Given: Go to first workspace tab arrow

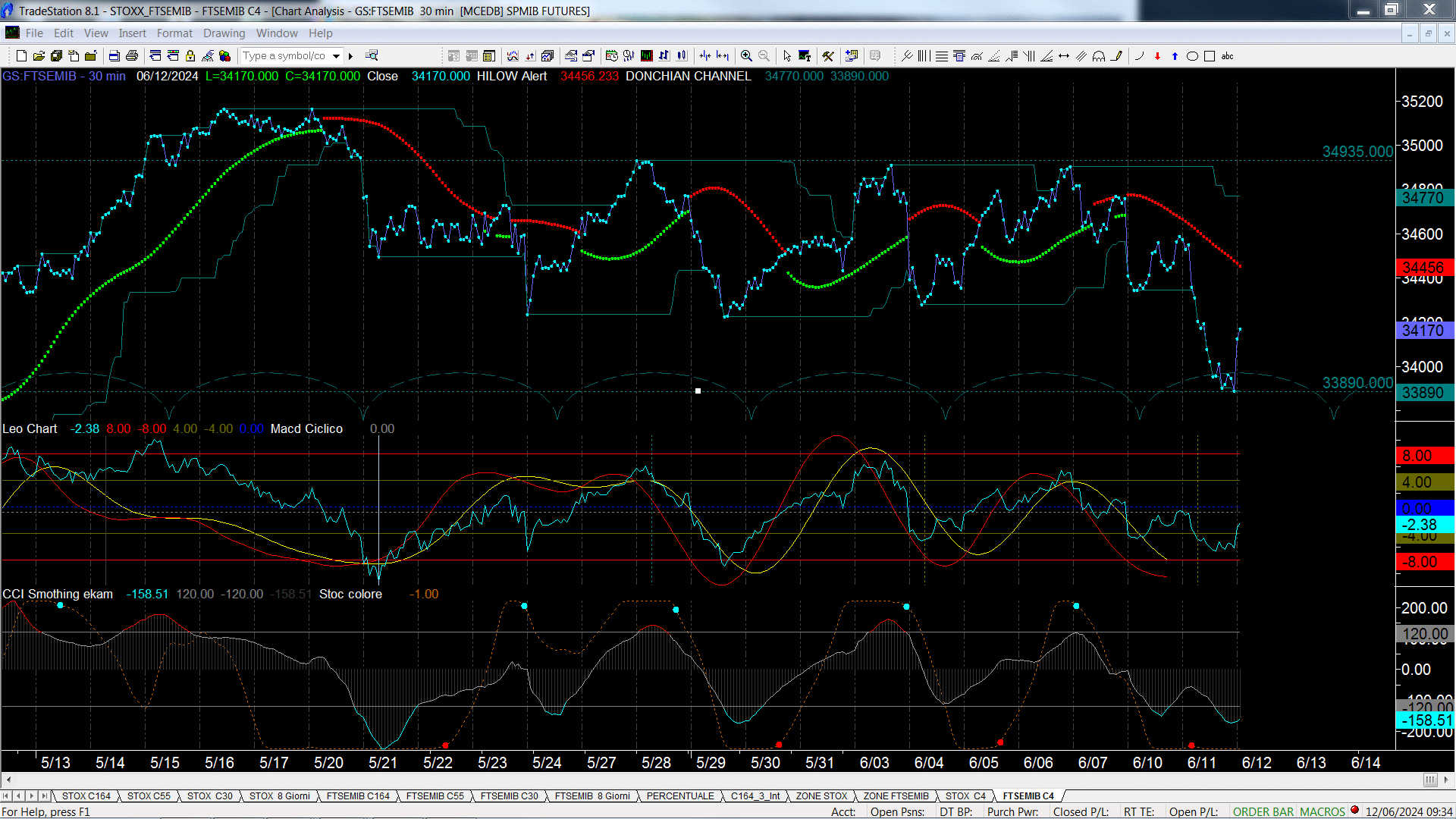Looking at the screenshot, I should click(x=6, y=796).
